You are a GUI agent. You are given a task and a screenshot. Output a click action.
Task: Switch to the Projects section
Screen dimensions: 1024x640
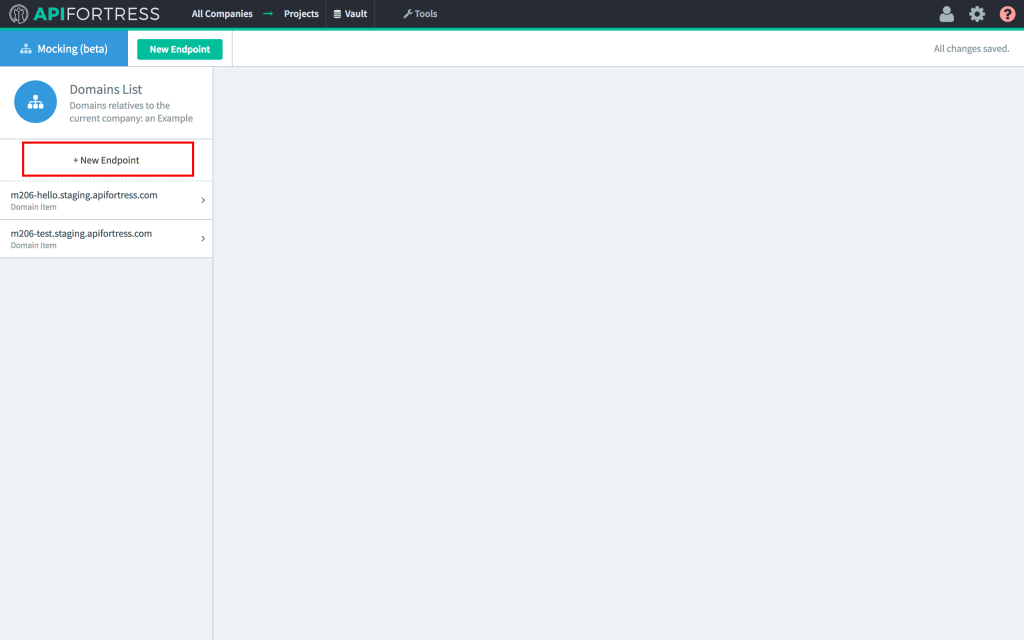301,13
